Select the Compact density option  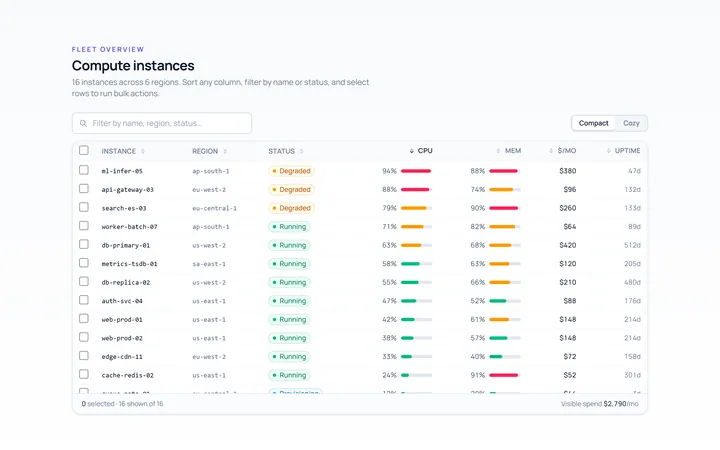click(x=593, y=123)
